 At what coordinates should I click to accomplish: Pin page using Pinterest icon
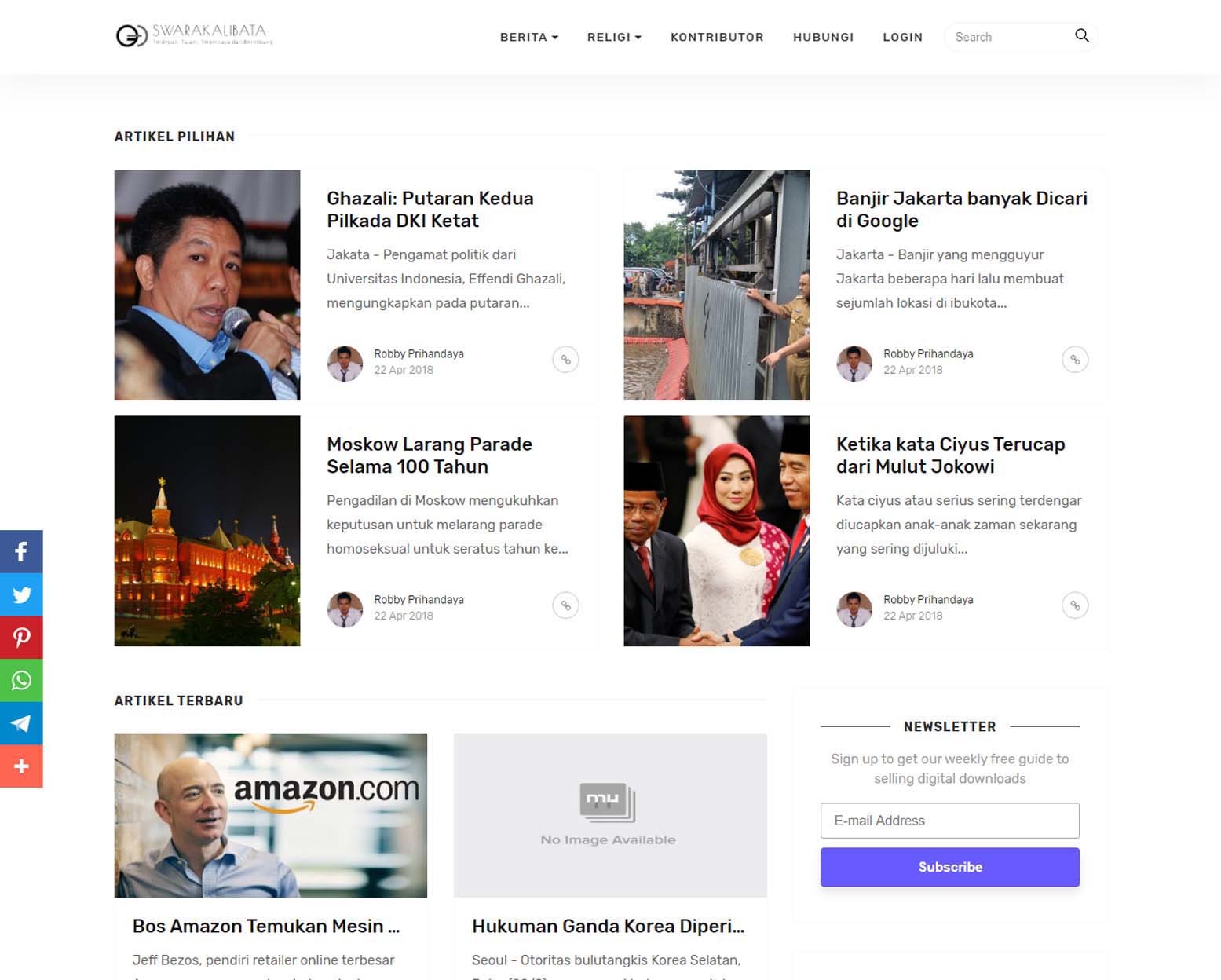click(21, 637)
